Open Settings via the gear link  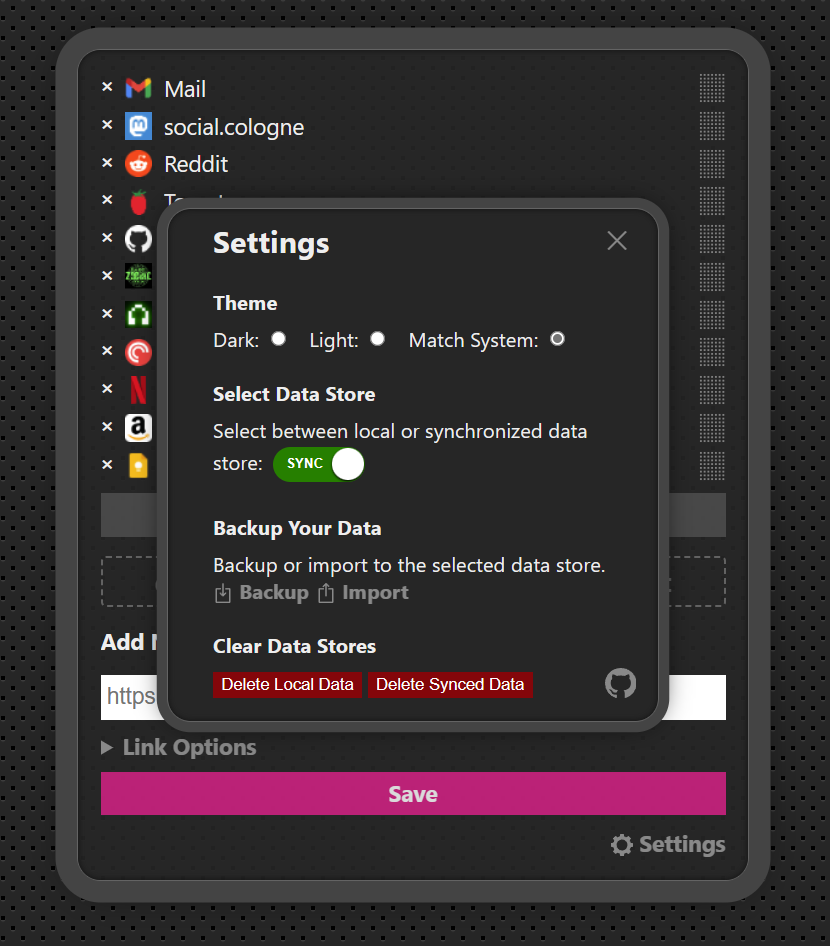coord(668,845)
